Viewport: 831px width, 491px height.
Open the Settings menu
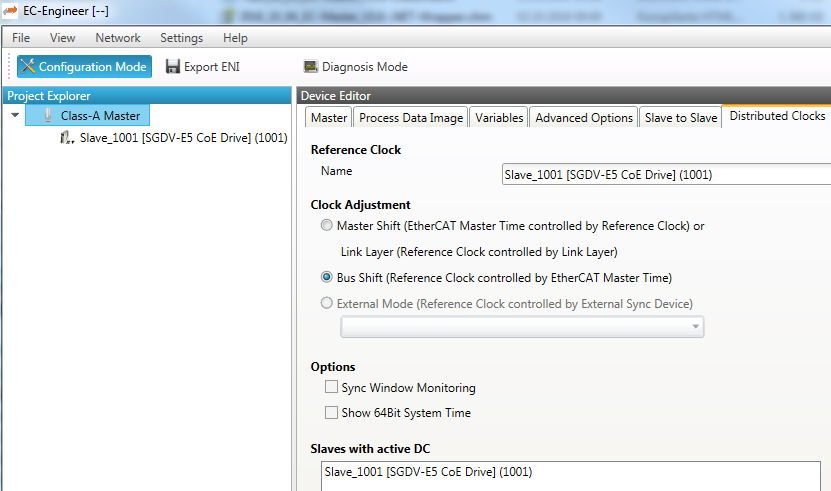181,38
